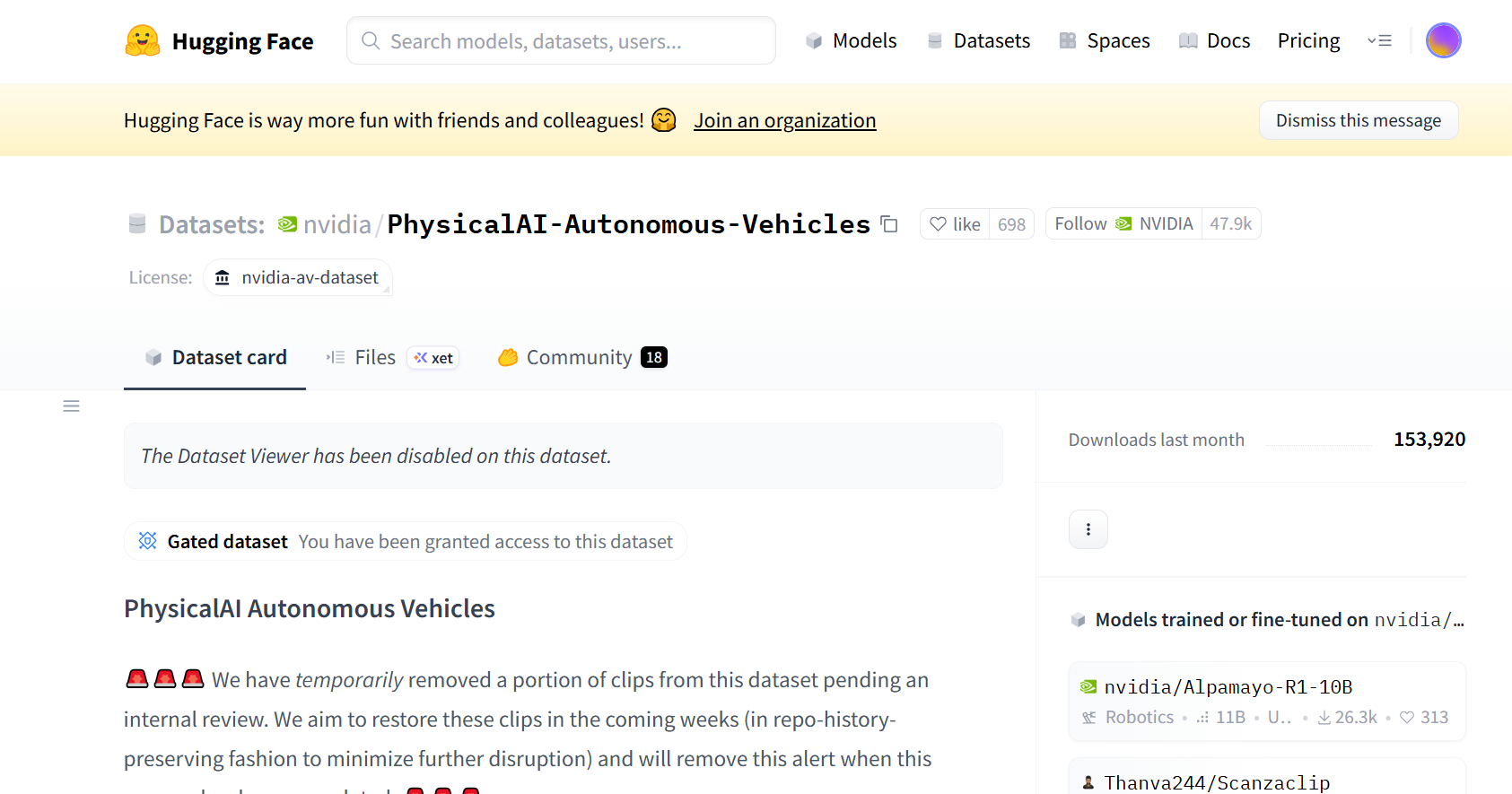Click the nvidia organization logo in title
This screenshot has width=1512, height=794.
(x=287, y=224)
